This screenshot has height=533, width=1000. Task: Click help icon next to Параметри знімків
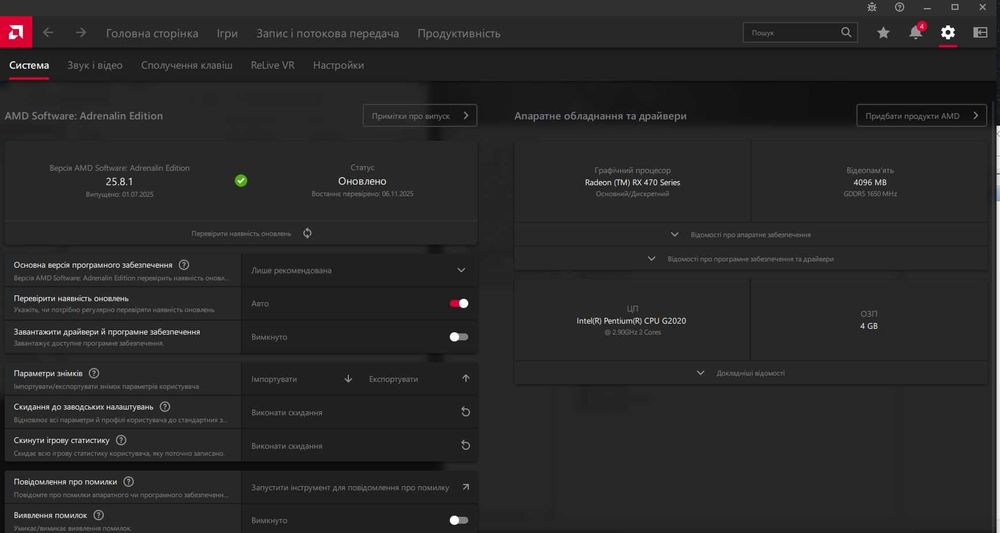94,373
